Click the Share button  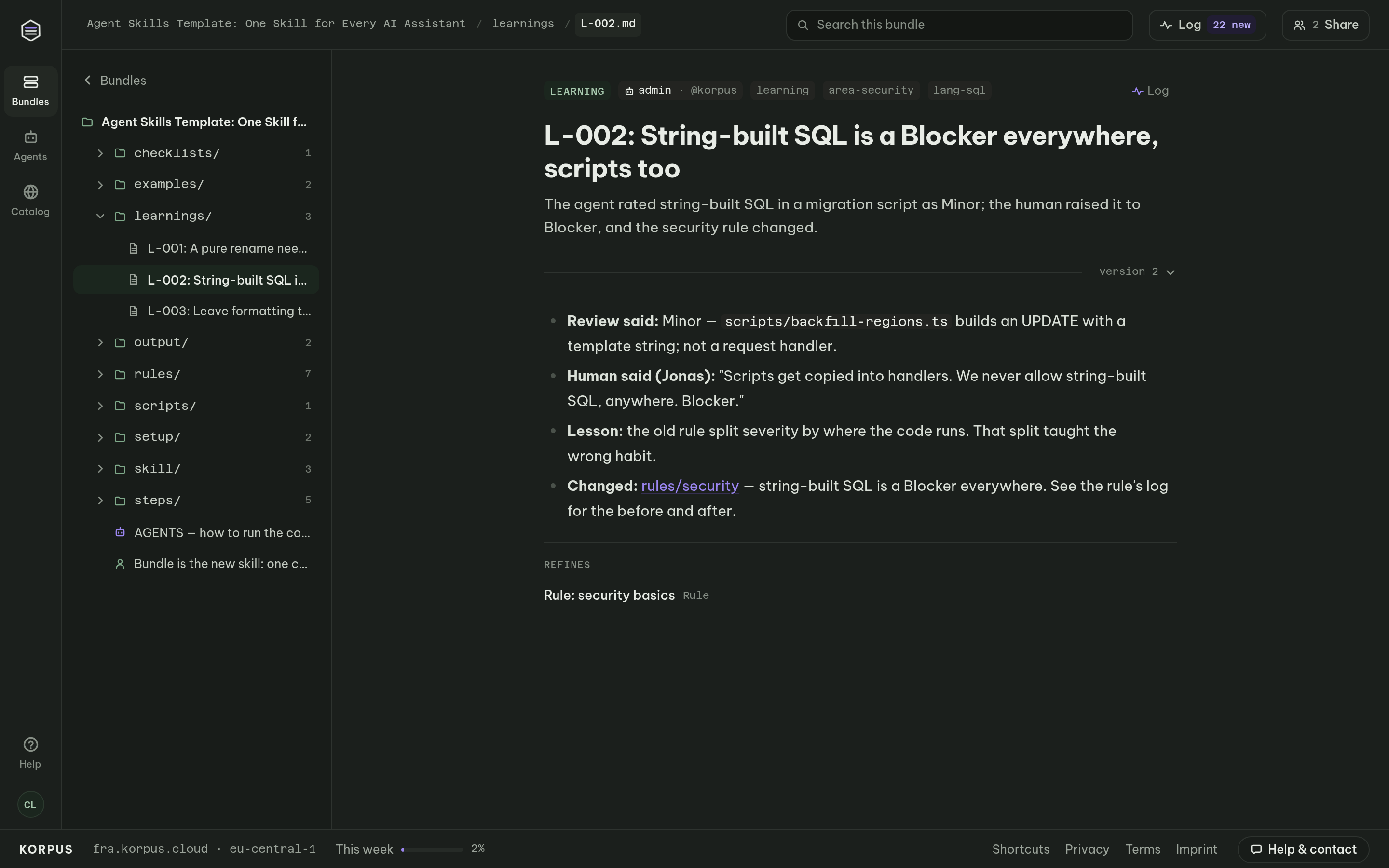pos(1325,25)
